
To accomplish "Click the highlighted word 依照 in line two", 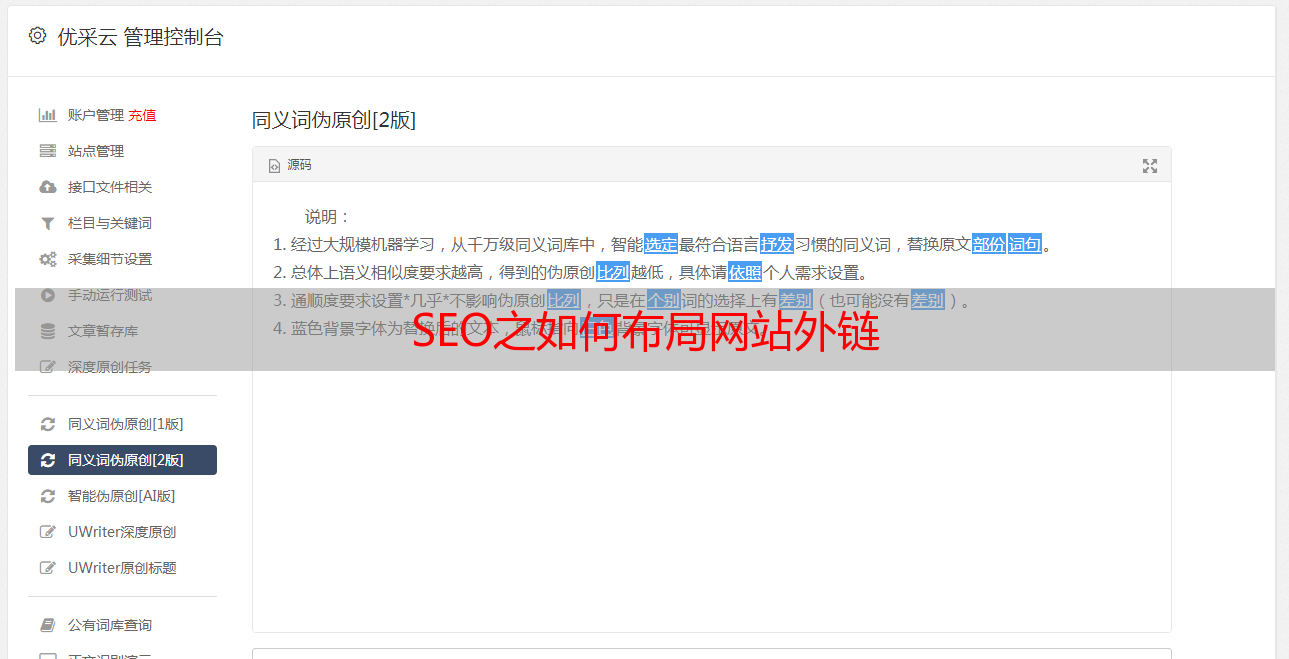I will pos(745,272).
